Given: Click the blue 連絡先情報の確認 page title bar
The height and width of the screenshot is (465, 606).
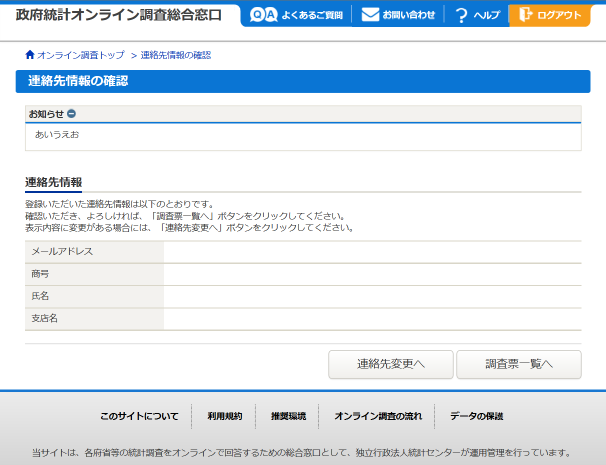Looking at the screenshot, I should pos(303,81).
